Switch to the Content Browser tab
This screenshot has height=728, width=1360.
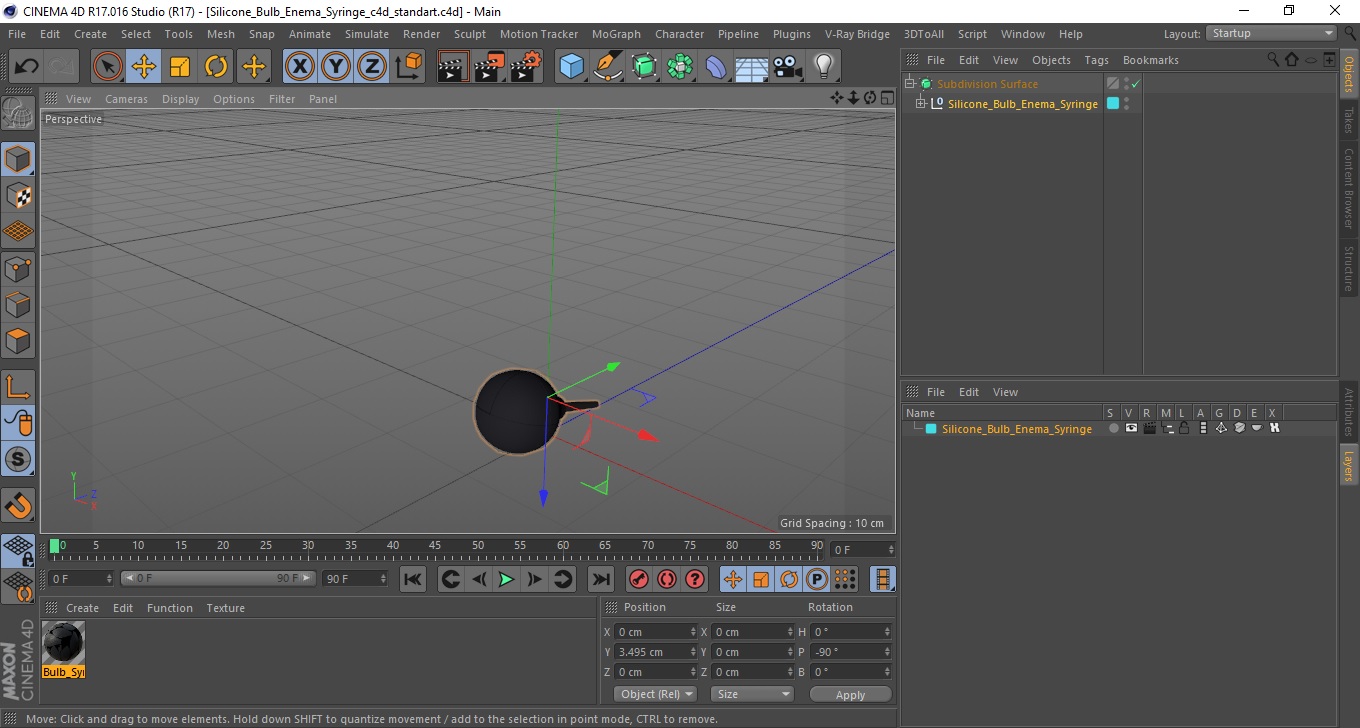(x=1348, y=189)
